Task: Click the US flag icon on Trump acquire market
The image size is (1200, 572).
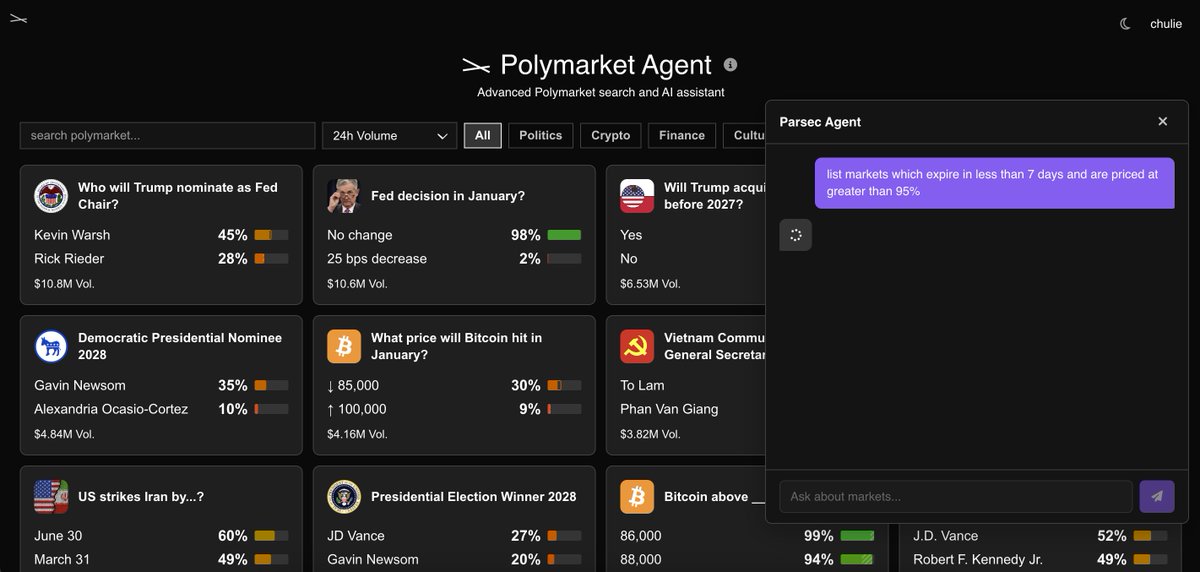Action: coord(636,196)
